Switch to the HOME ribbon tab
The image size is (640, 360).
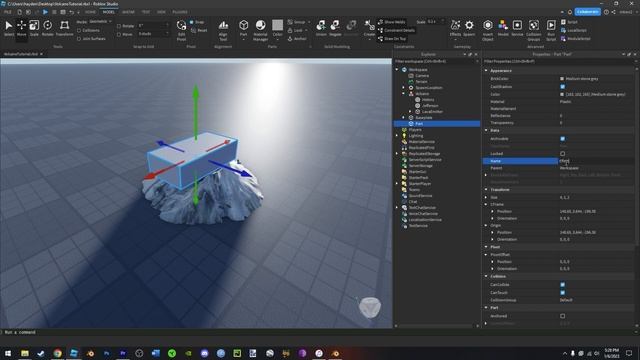[x=90, y=12]
